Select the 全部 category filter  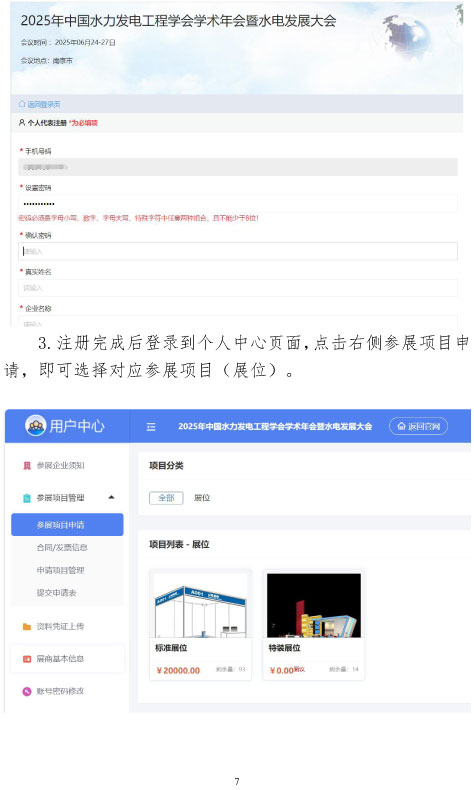[166, 498]
